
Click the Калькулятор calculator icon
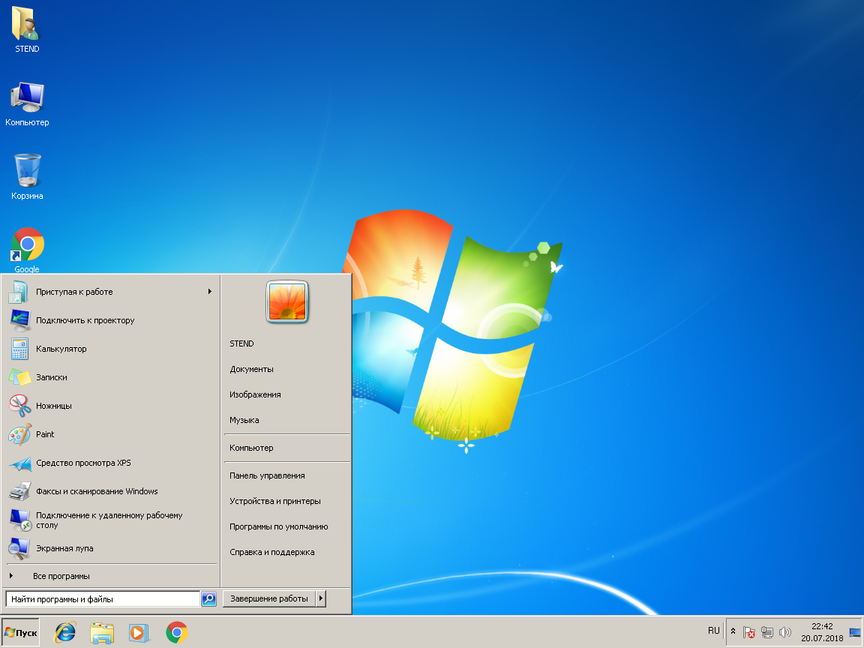point(19,349)
